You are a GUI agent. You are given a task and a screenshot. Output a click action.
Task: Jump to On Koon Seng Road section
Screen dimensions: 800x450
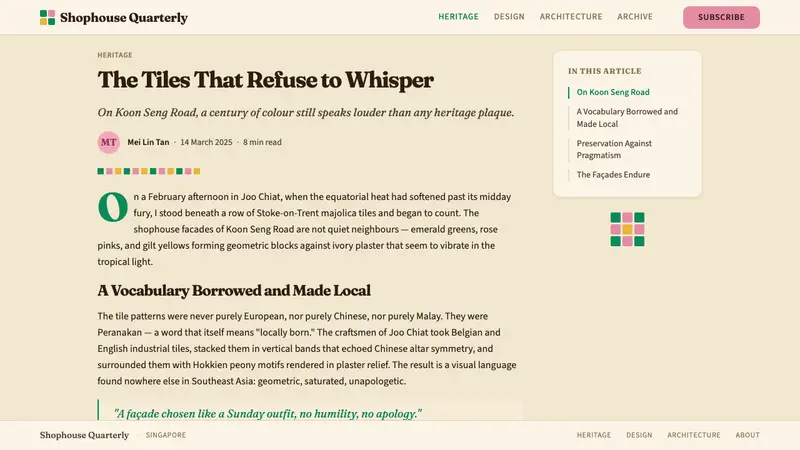coord(613,92)
